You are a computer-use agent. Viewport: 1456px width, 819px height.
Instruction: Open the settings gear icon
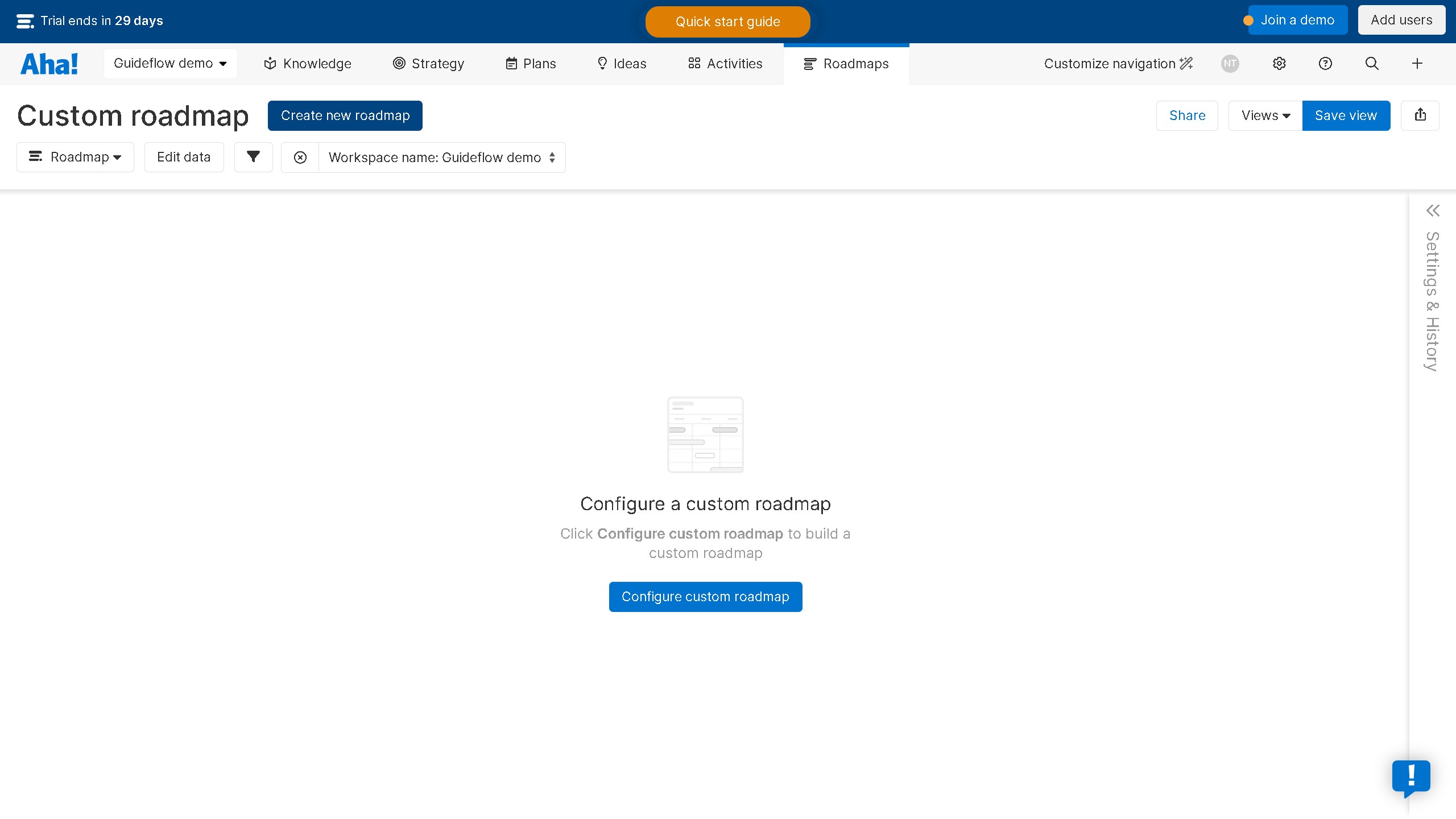pyautogui.click(x=1279, y=64)
